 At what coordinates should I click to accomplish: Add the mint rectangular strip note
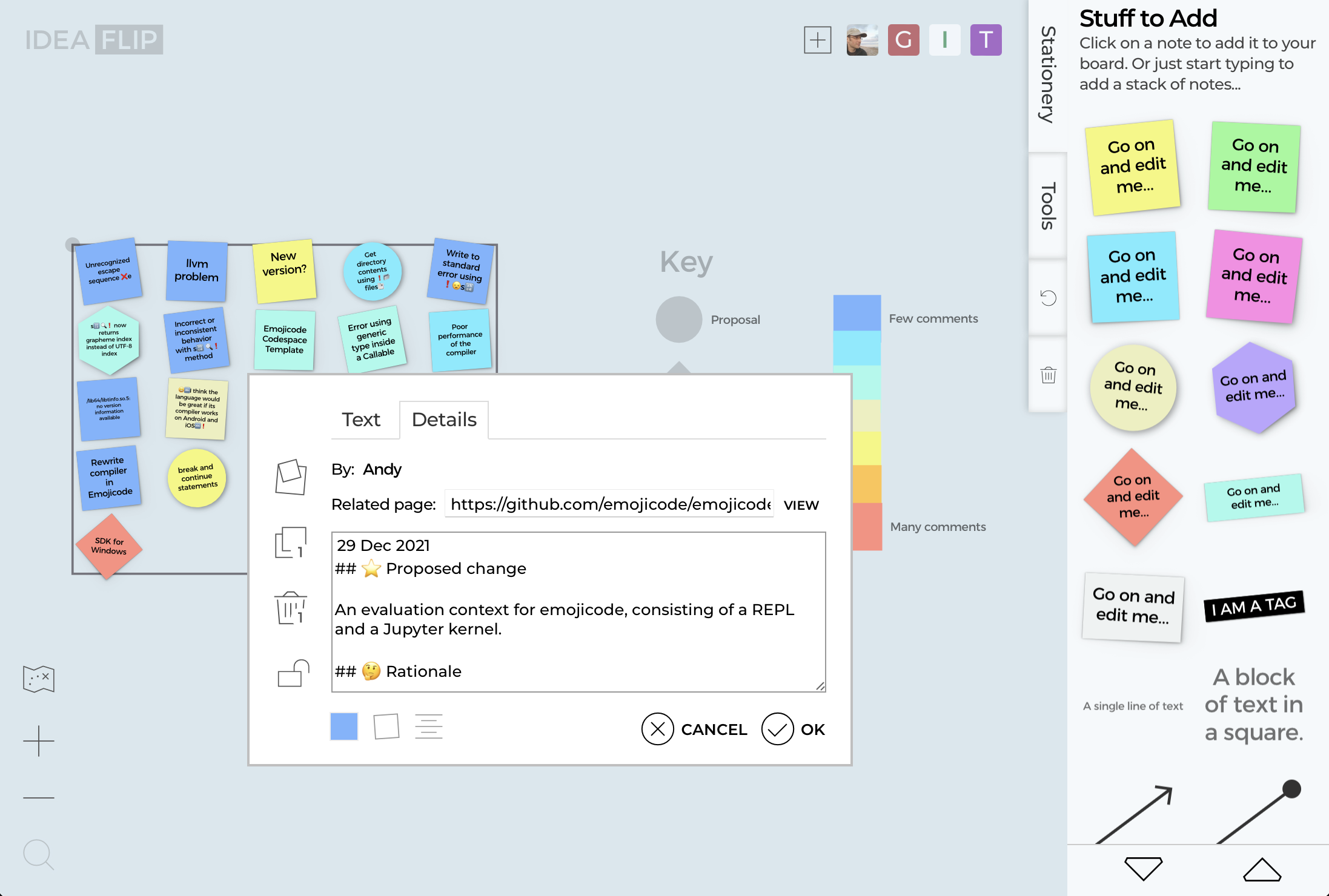1254,496
